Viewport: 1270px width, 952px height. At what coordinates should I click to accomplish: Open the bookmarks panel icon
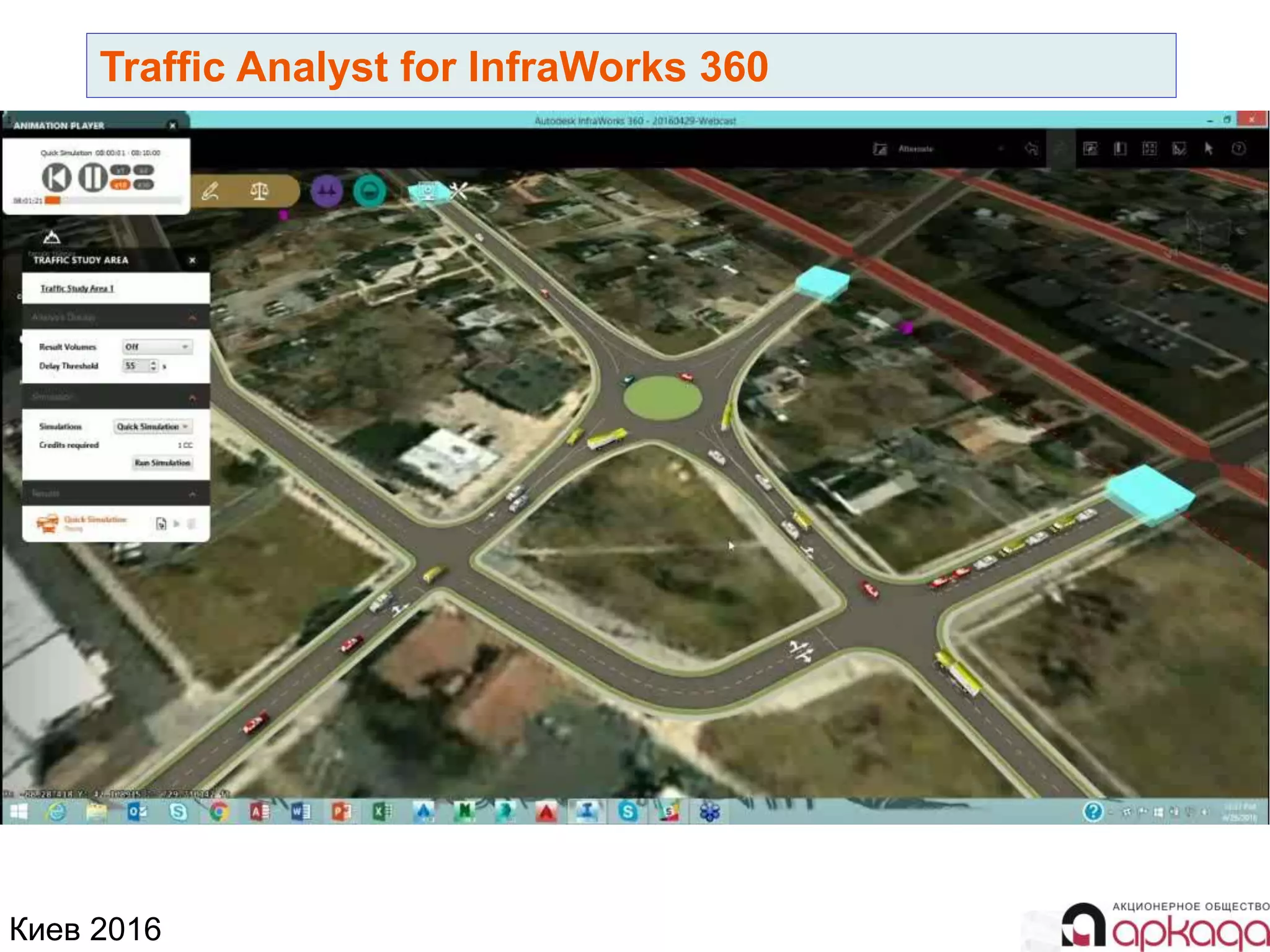(x=1120, y=149)
